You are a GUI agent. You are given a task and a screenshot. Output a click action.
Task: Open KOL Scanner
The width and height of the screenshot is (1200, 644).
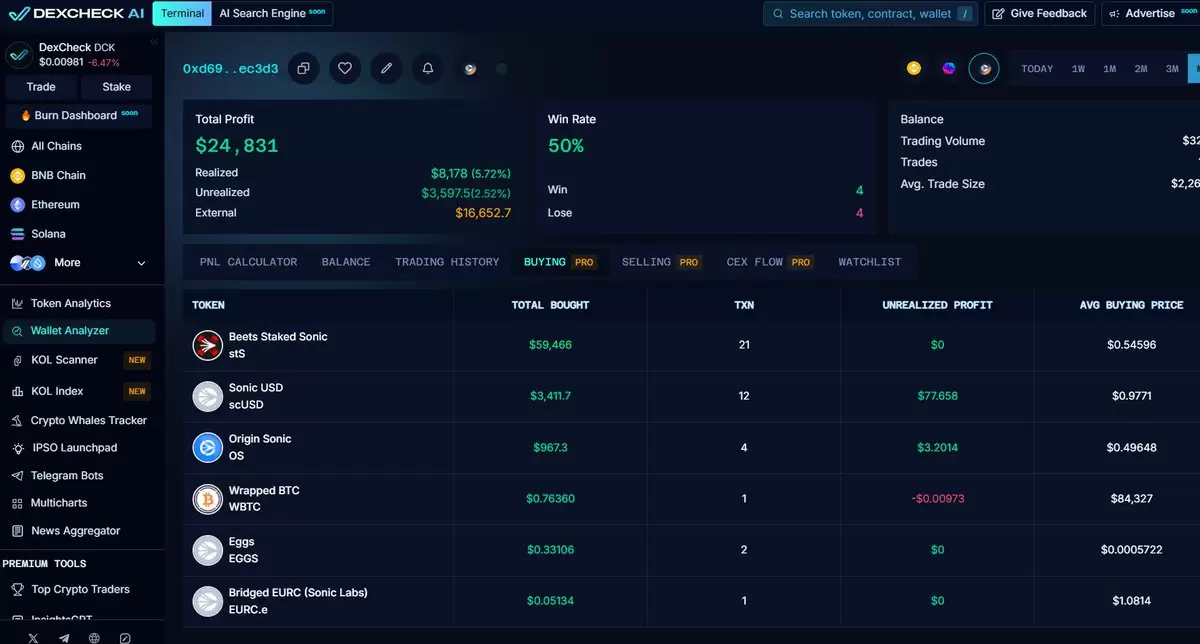(80, 360)
